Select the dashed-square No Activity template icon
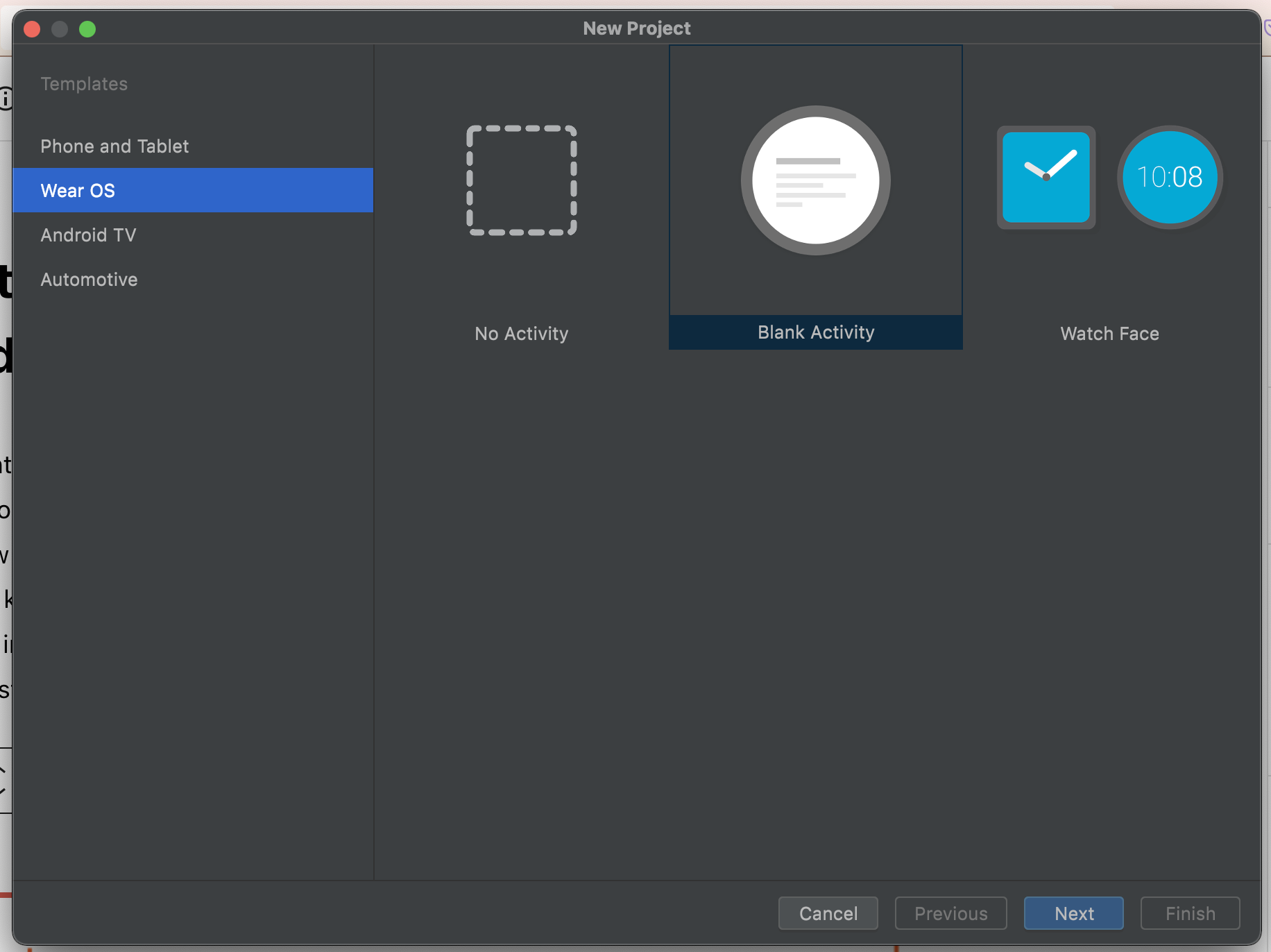Screen dimensions: 1271x952 coord(522,180)
